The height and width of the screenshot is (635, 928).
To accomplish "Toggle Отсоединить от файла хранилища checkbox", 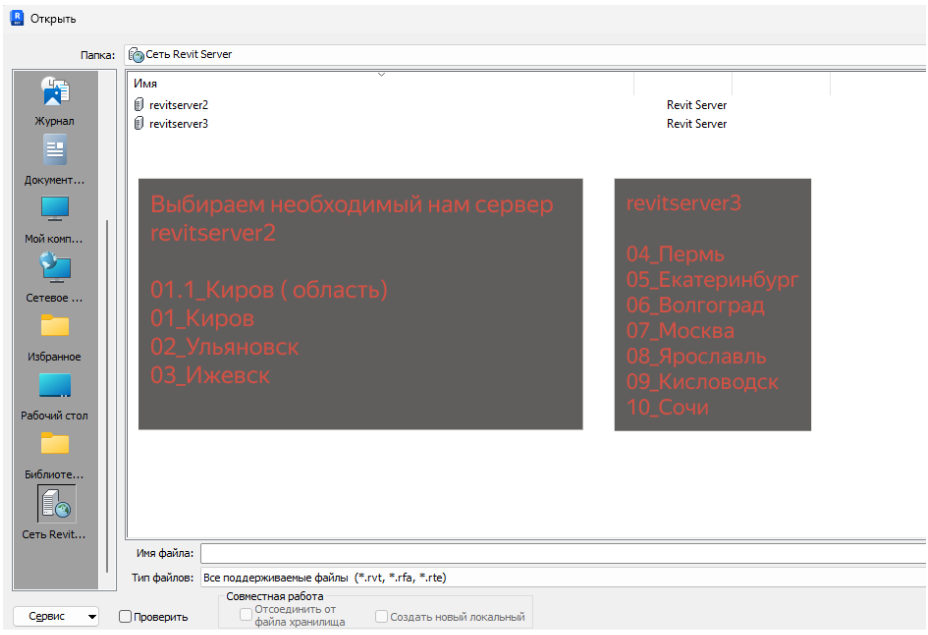I will tap(246, 615).
